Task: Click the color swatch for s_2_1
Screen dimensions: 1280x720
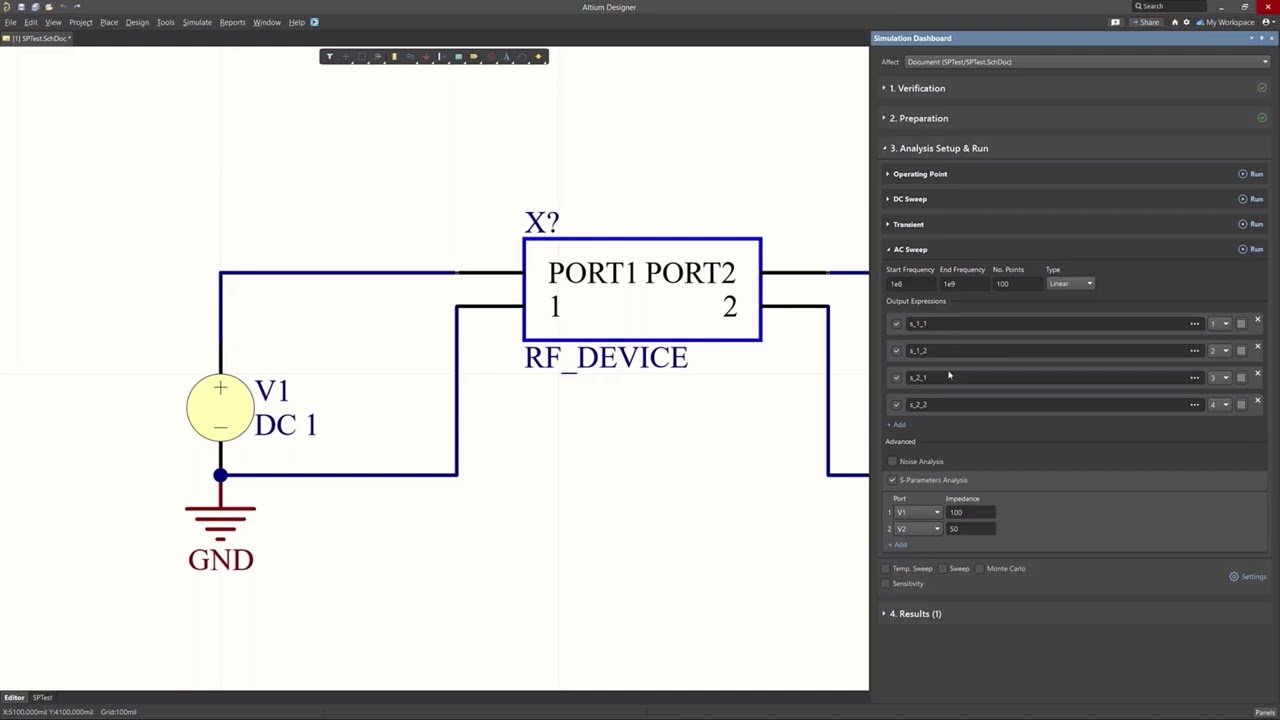Action: click(1241, 378)
